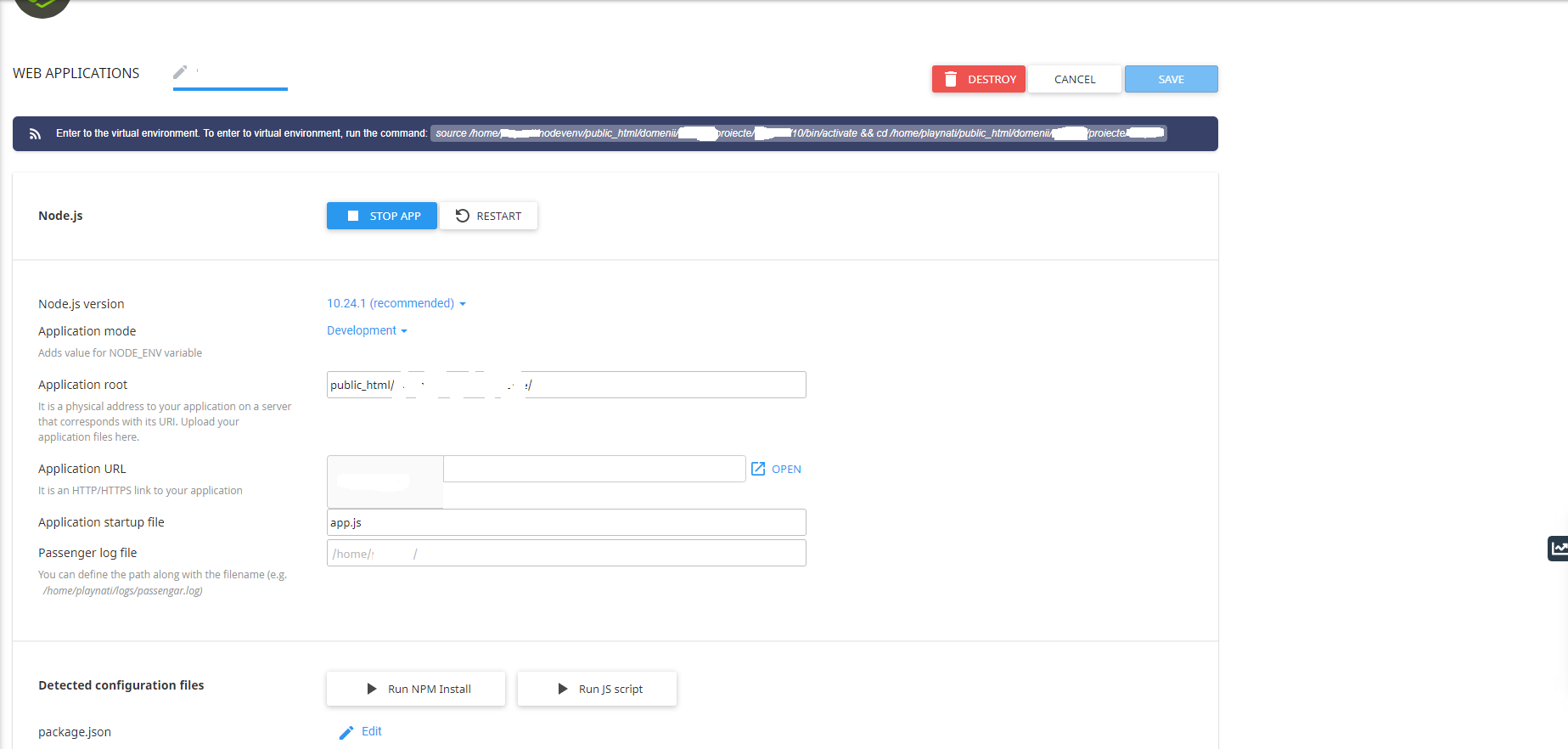Save the web application settings
This screenshot has height=749, width=1568.
pyautogui.click(x=1171, y=79)
